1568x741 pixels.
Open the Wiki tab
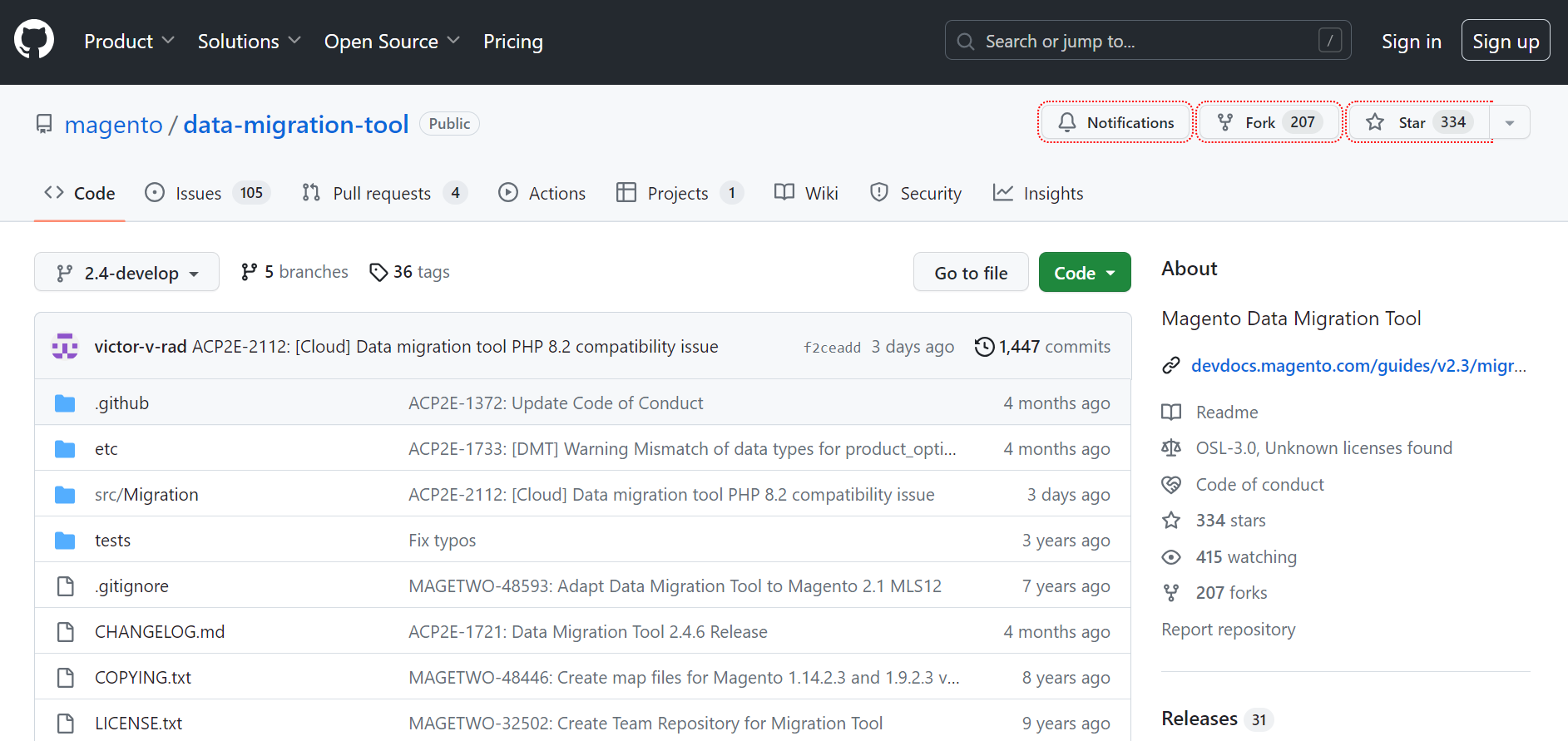(806, 193)
